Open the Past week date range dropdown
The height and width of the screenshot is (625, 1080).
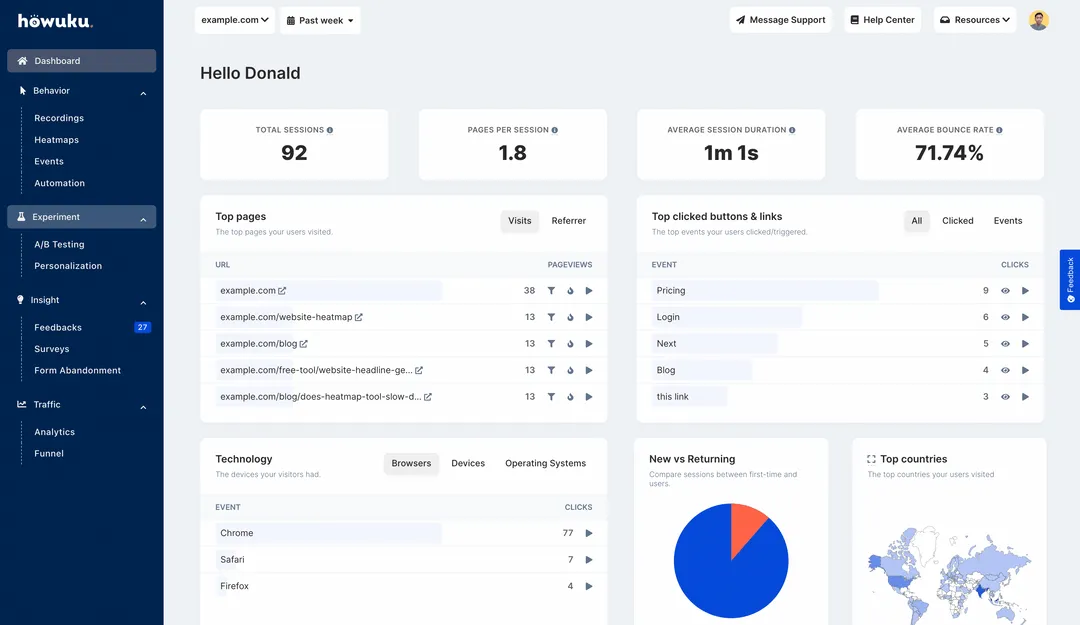pyautogui.click(x=320, y=20)
